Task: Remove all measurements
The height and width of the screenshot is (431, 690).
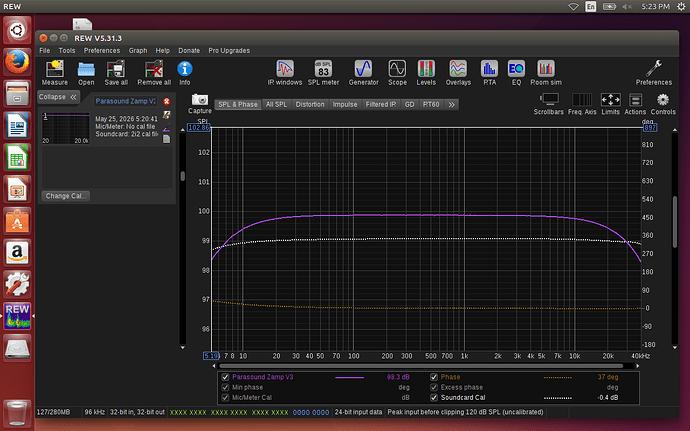Action: (154, 73)
